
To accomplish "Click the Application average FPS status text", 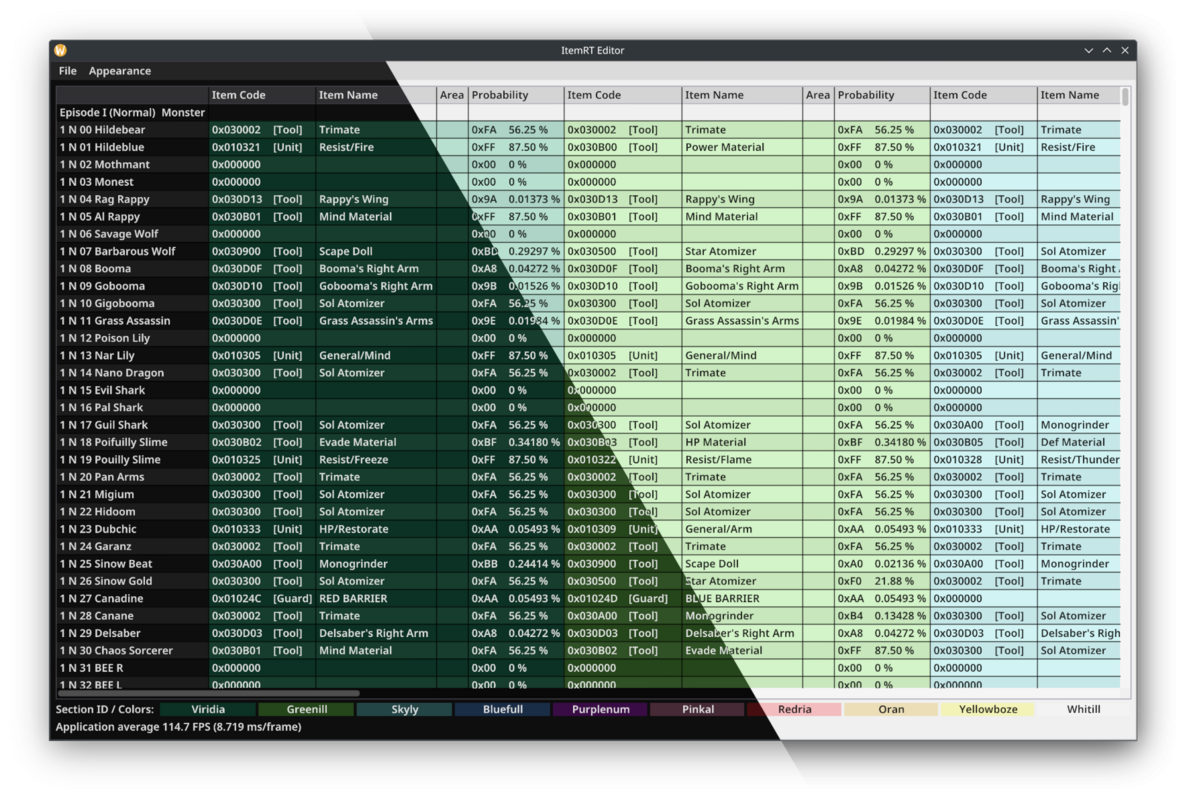I will pyautogui.click(x=179, y=727).
